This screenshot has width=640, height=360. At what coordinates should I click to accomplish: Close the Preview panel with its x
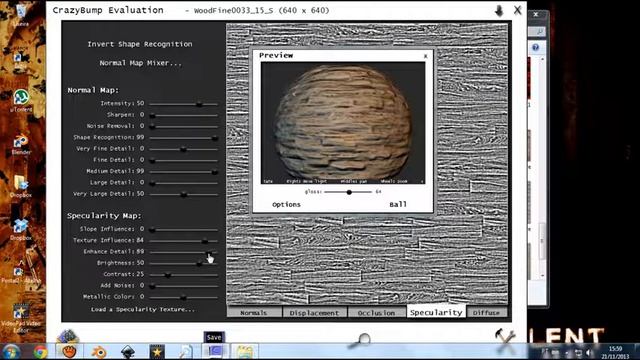point(425,56)
